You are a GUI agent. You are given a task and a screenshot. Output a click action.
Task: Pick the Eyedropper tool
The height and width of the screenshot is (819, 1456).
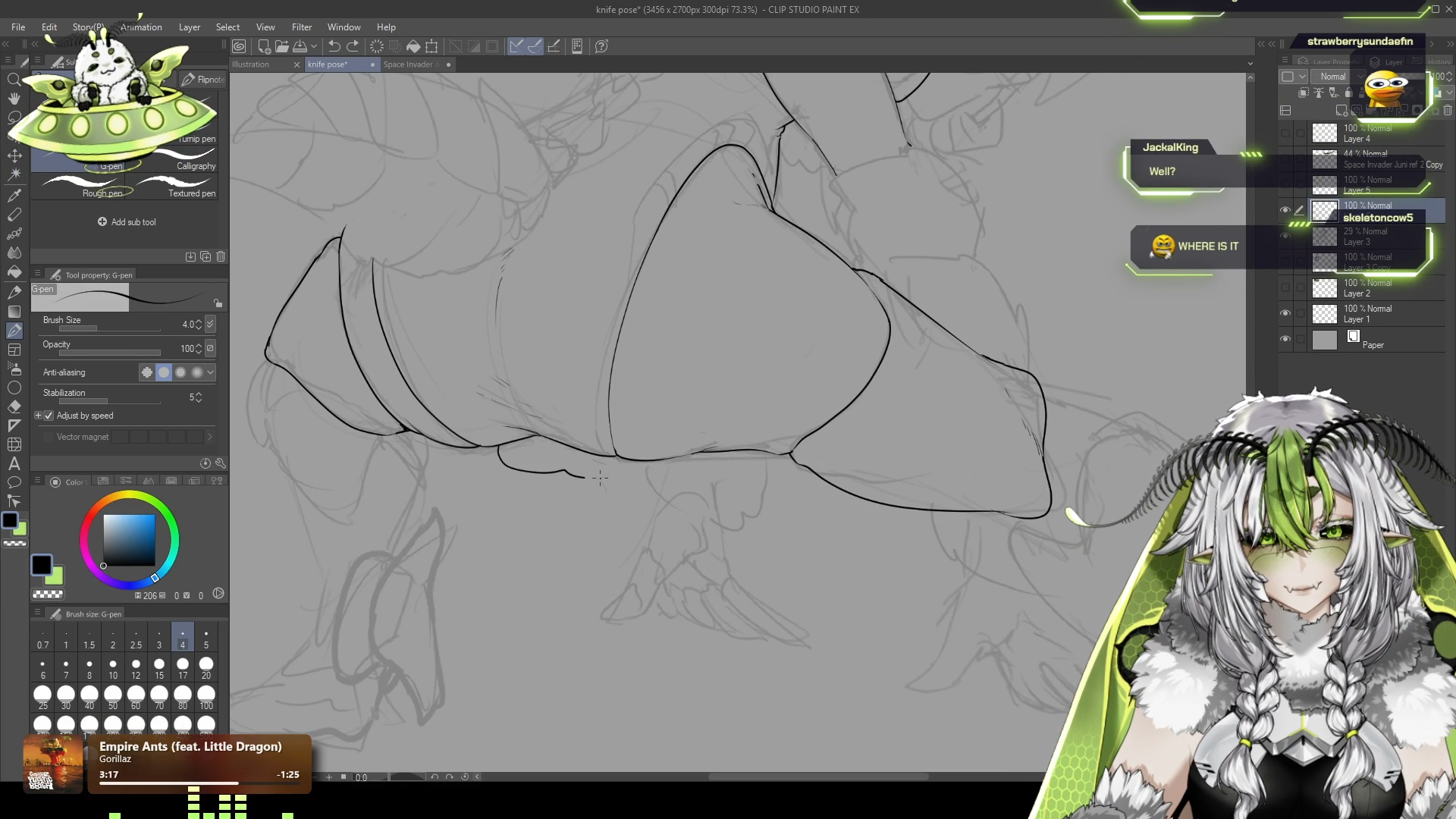click(14, 196)
